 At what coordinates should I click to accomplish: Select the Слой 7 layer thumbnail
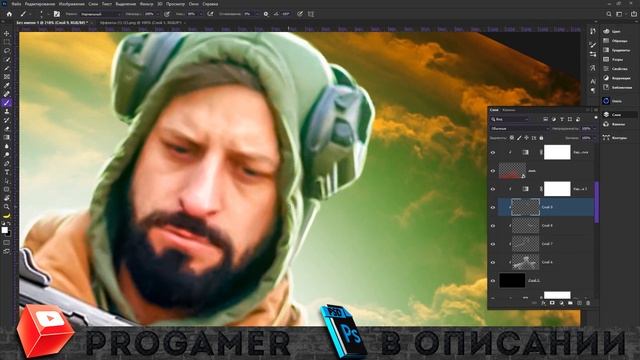pos(525,244)
